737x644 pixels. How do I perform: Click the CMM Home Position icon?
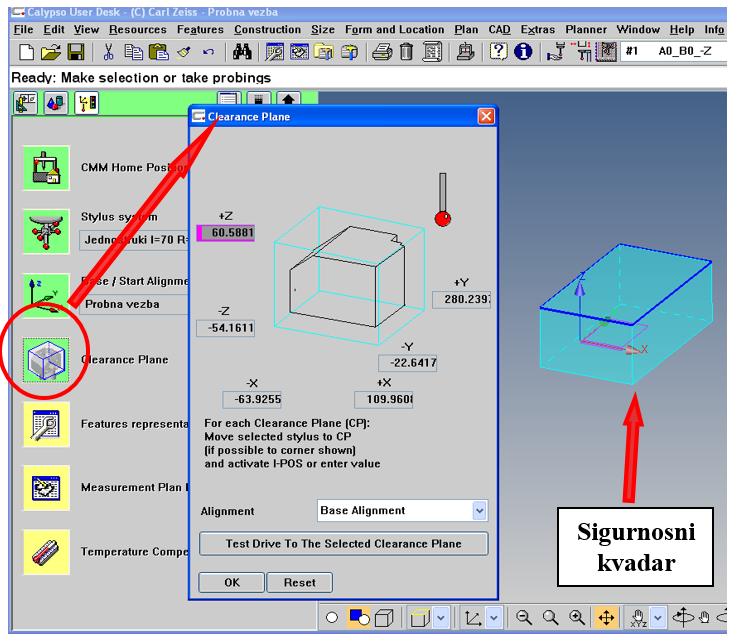tap(46, 168)
